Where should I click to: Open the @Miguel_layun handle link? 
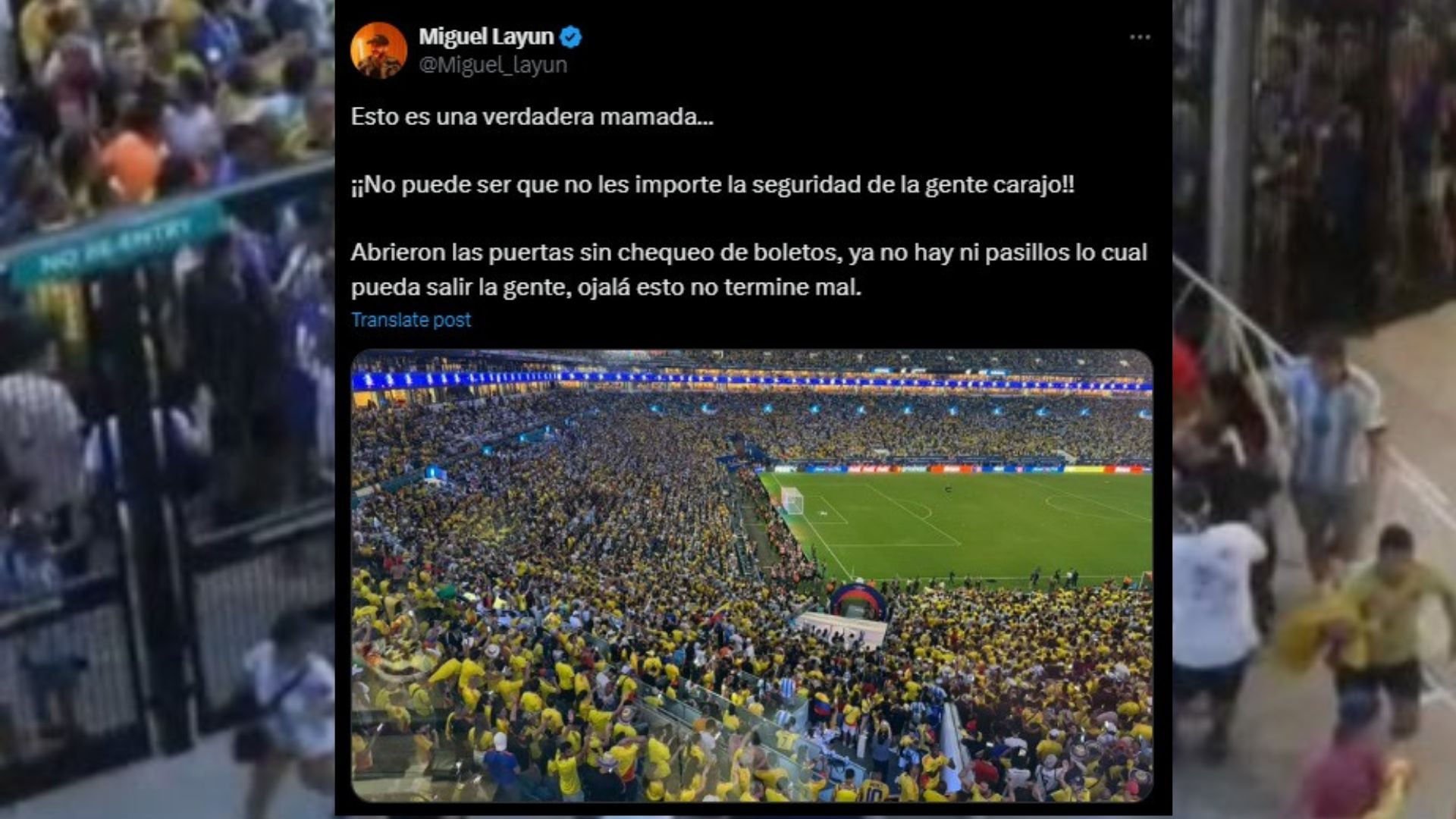click(493, 65)
